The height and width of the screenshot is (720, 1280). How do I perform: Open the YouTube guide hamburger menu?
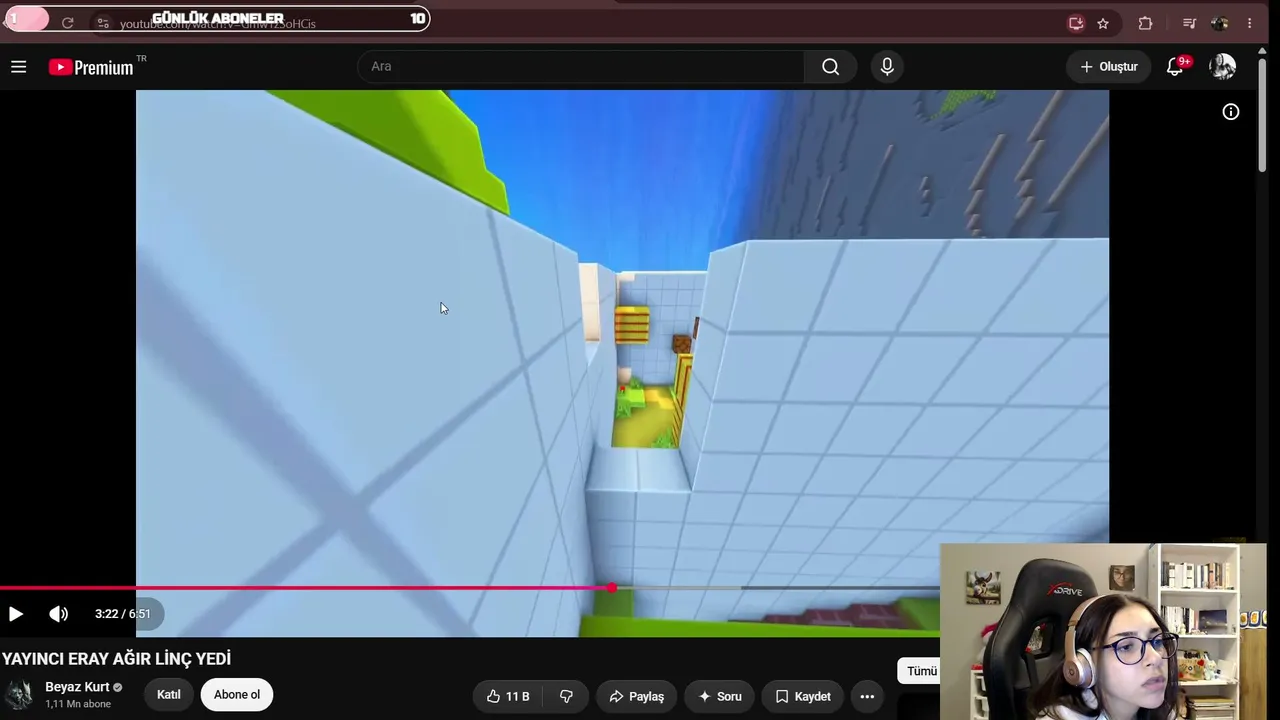tap(18, 67)
